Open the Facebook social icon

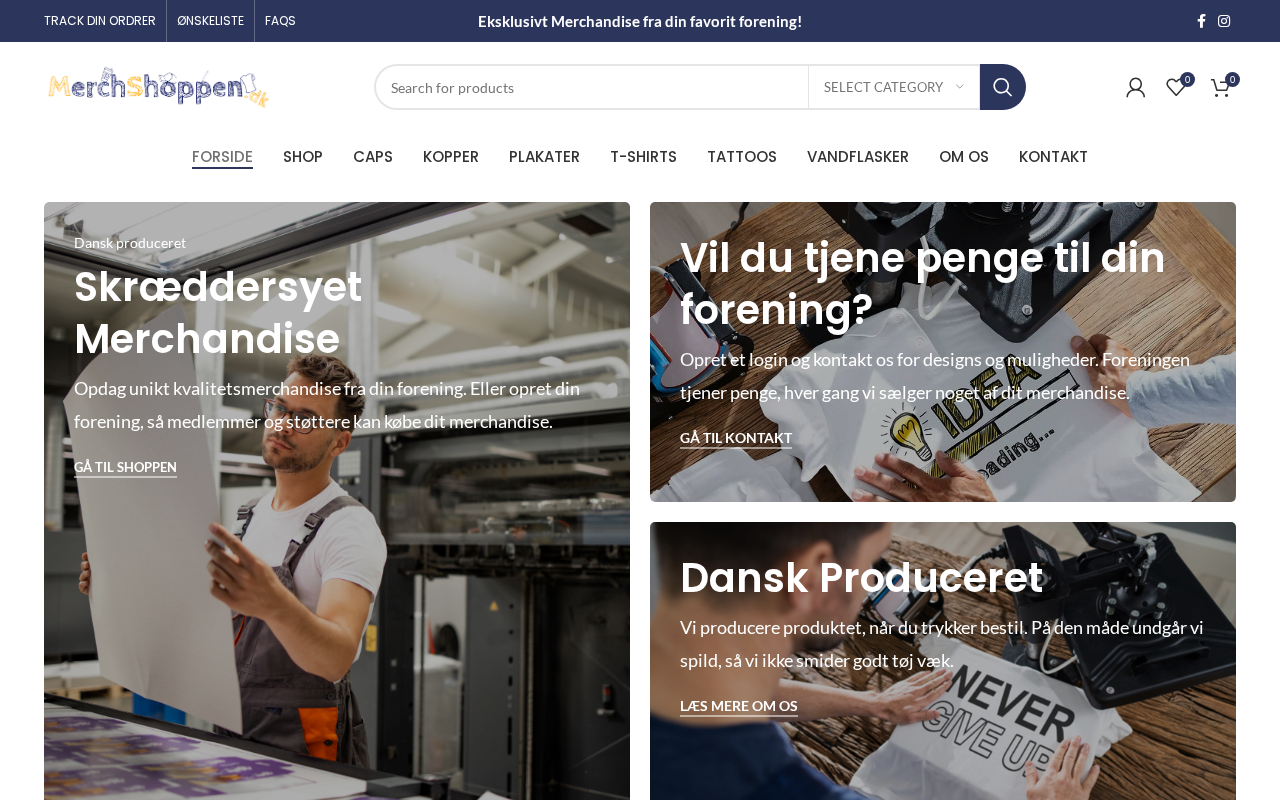pyautogui.click(x=1201, y=21)
